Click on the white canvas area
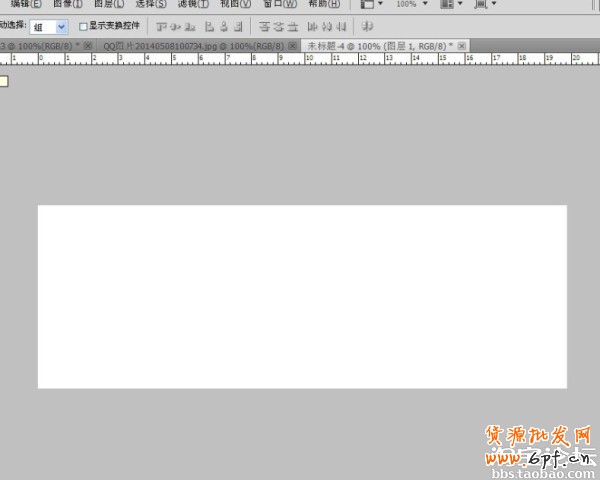The height and width of the screenshot is (480, 600). (302, 296)
